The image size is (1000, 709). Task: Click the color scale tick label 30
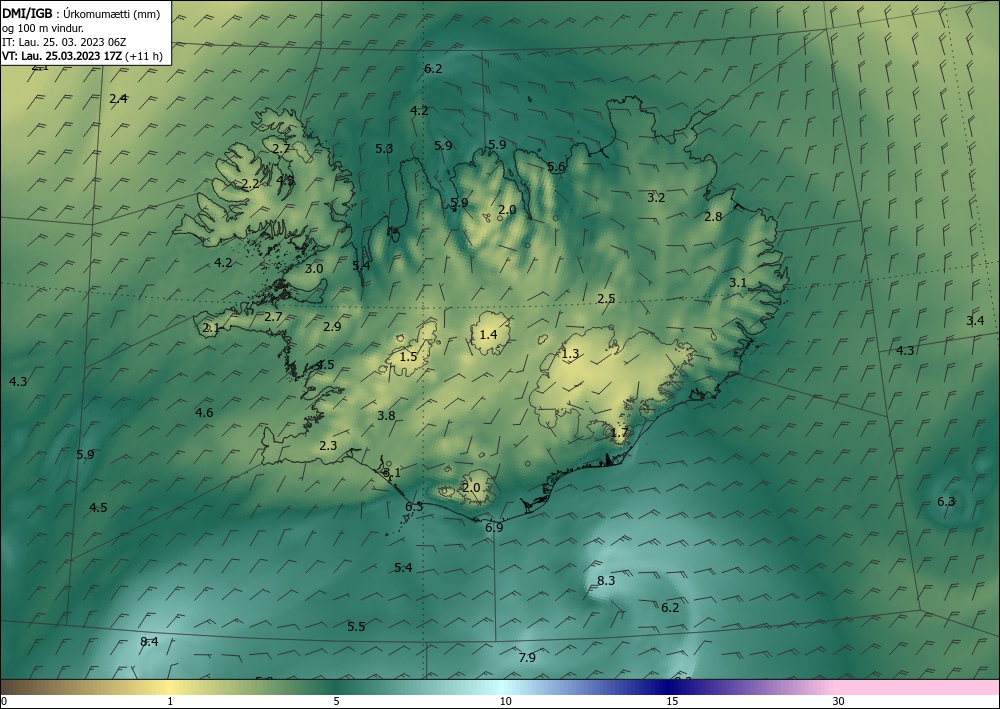[839, 702]
